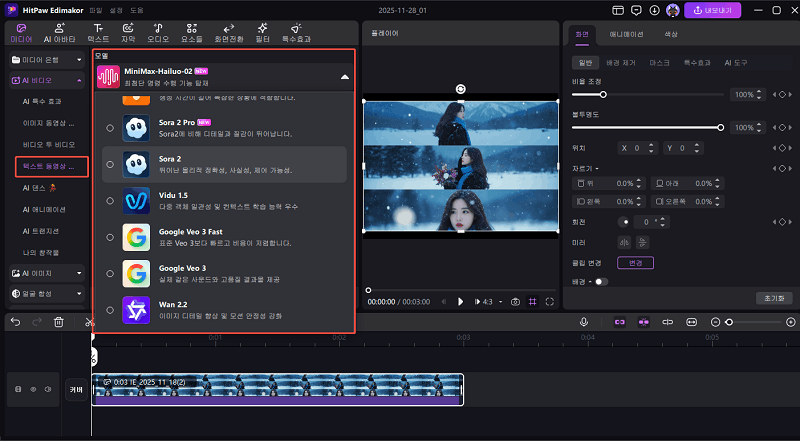Open the AI 댄스 item in the sidebar
This screenshot has height=441, width=800.
[40, 188]
